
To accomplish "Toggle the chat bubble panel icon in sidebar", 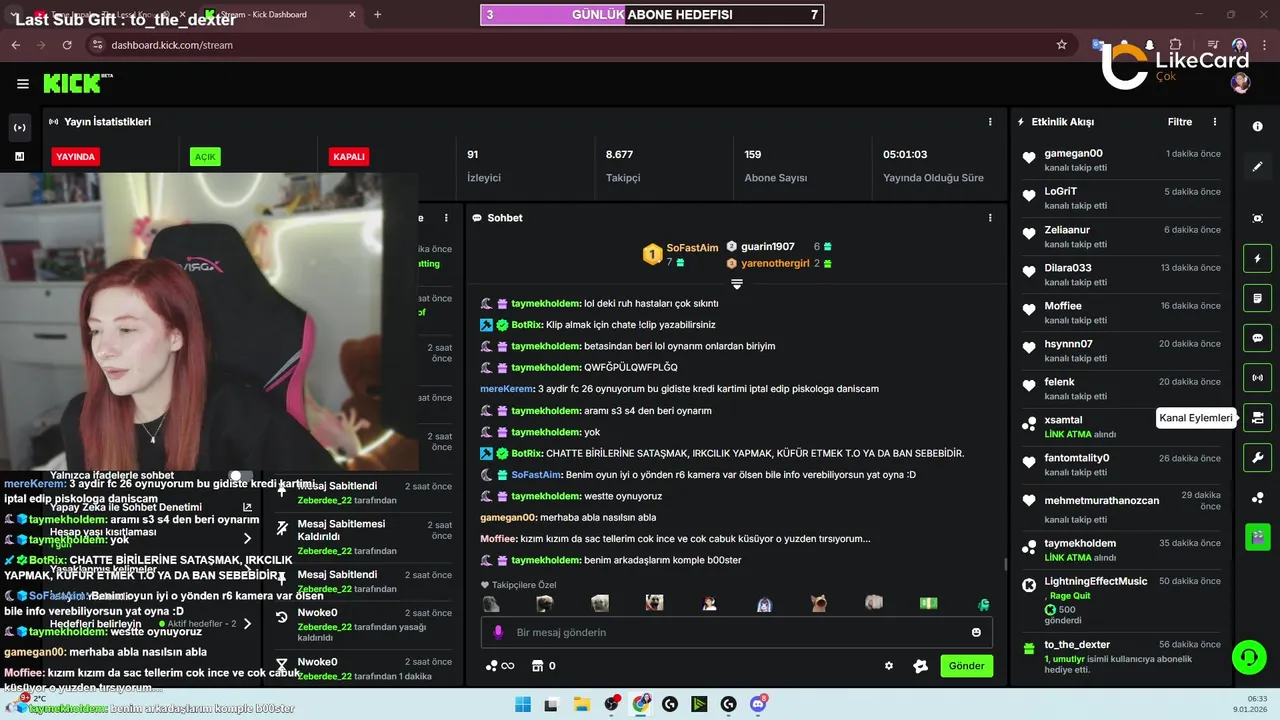I will coord(1258,338).
